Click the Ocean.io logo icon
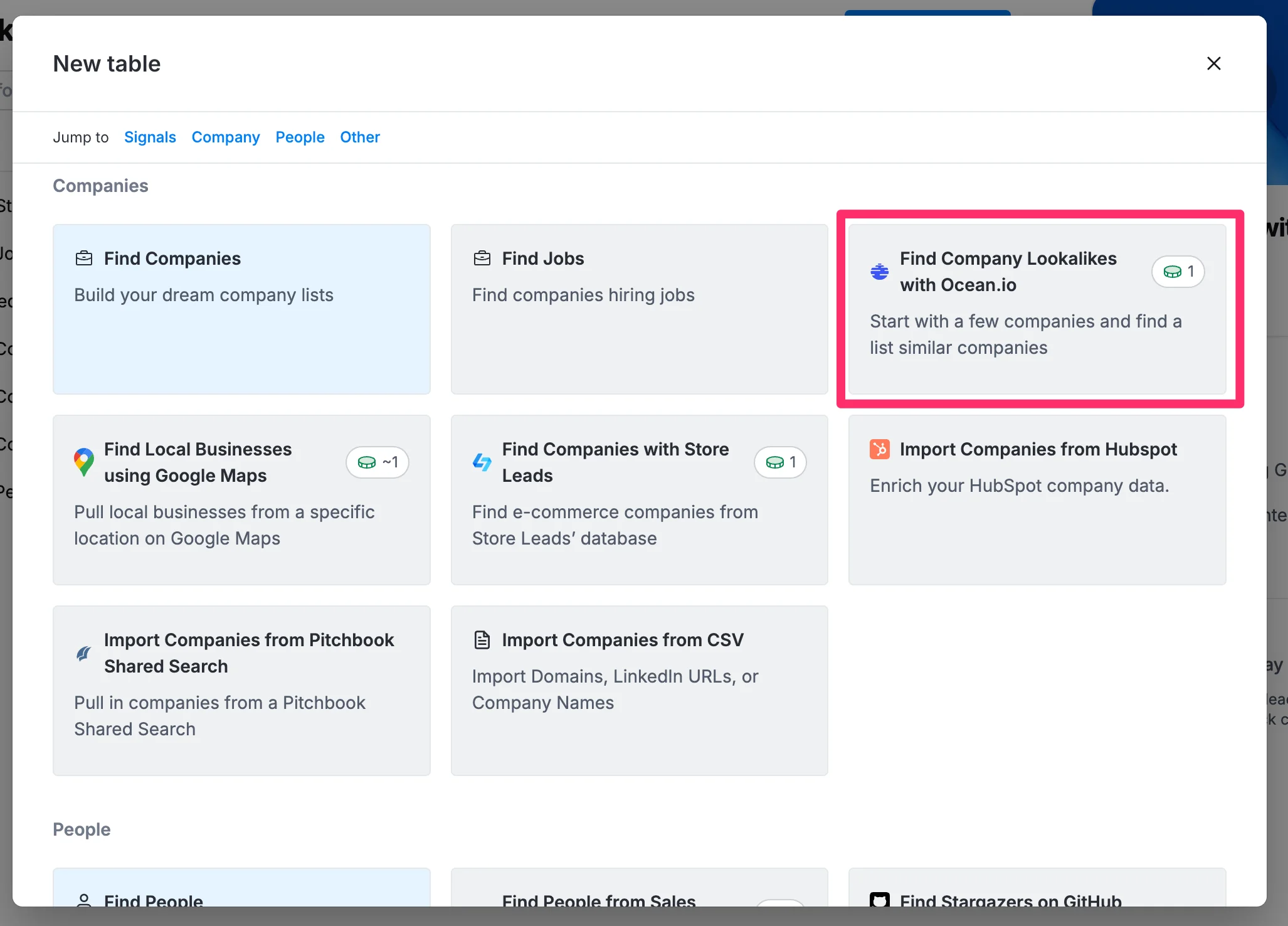1288x926 pixels. tap(879, 272)
